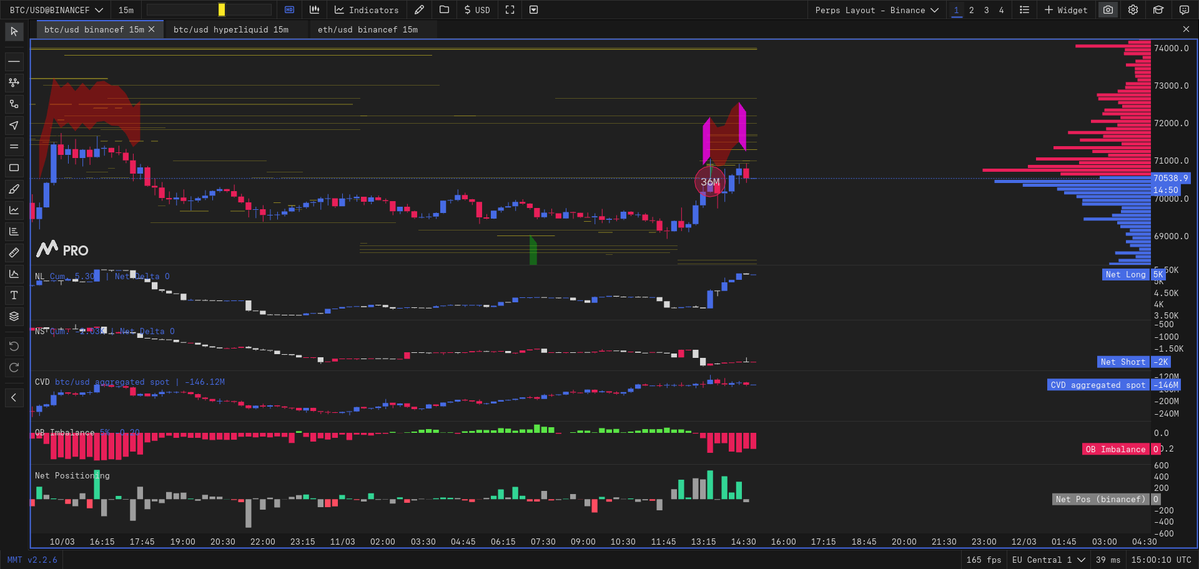Click the 39 ms latency indicator
1199x569 pixels.
pyautogui.click(x=1106, y=560)
